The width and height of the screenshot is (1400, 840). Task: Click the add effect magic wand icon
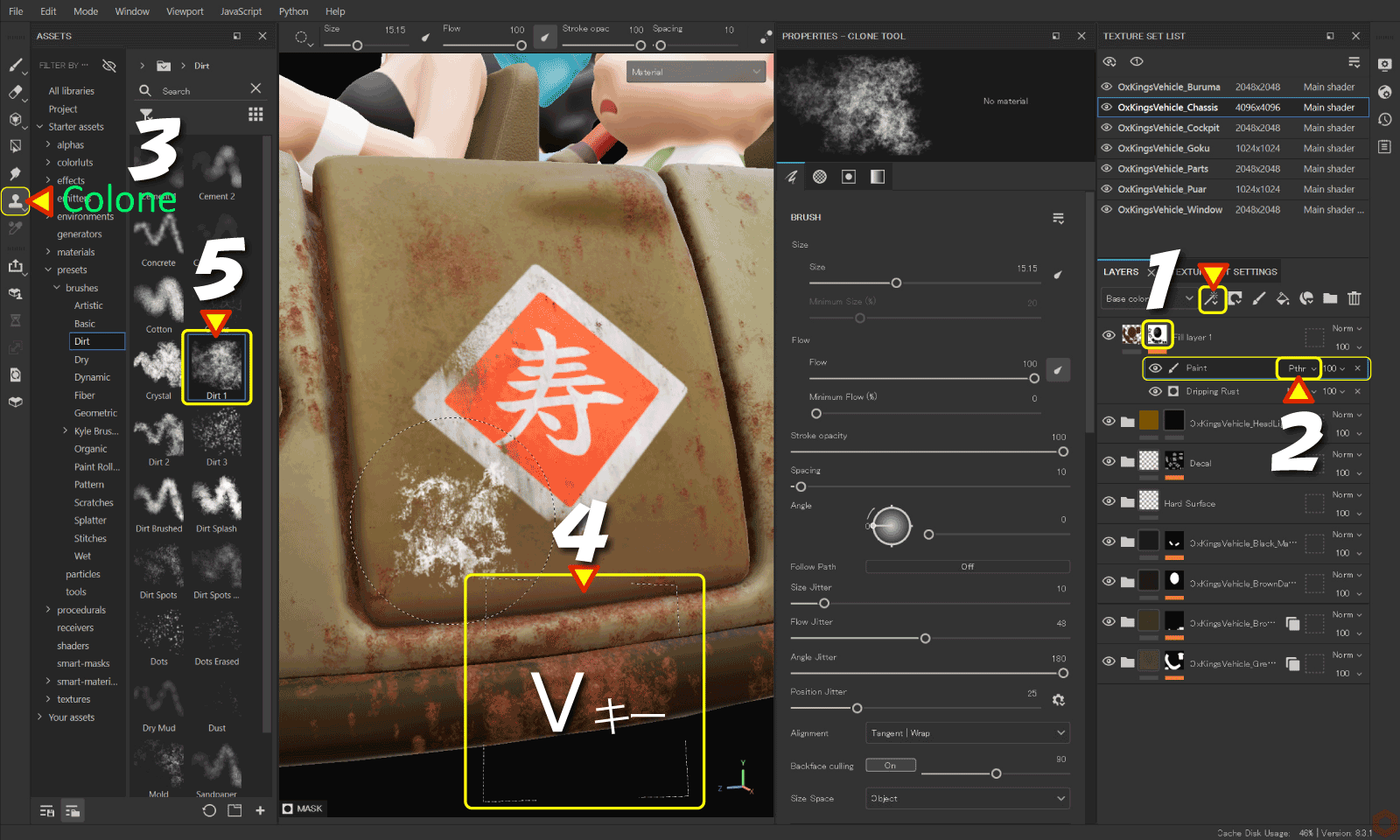click(x=1212, y=299)
